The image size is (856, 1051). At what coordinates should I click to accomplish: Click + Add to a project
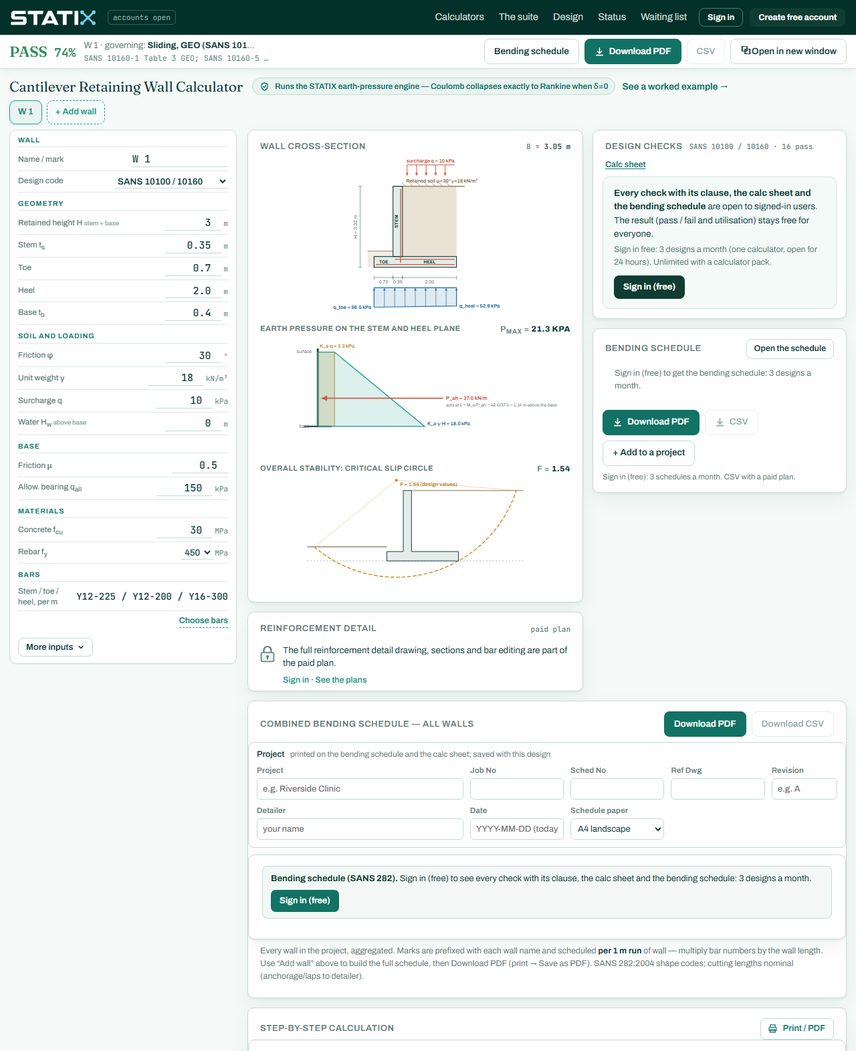click(648, 452)
